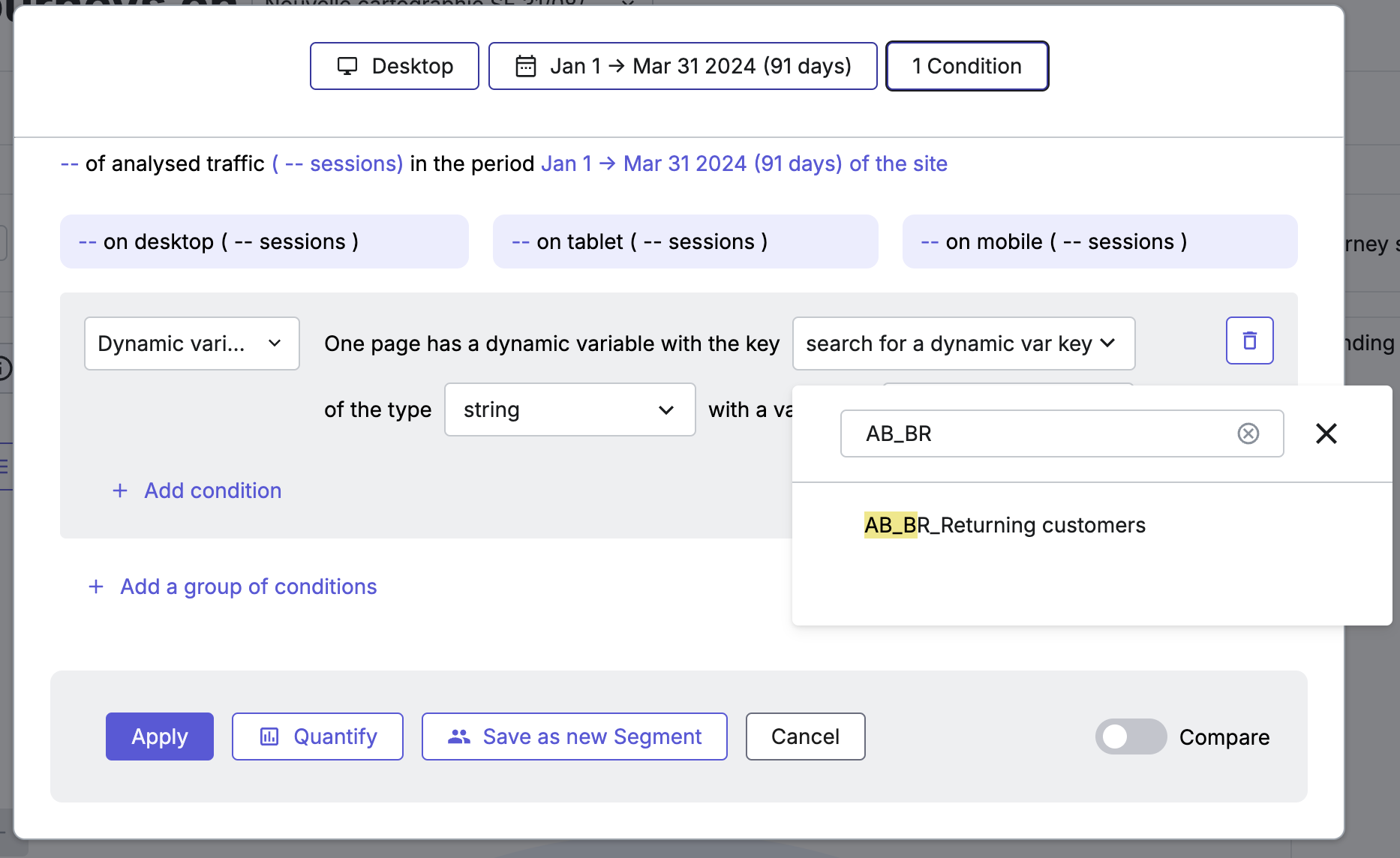Delete the condition with trash icon
The width and height of the screenshot is (1400, 858).
[1249, 340]
